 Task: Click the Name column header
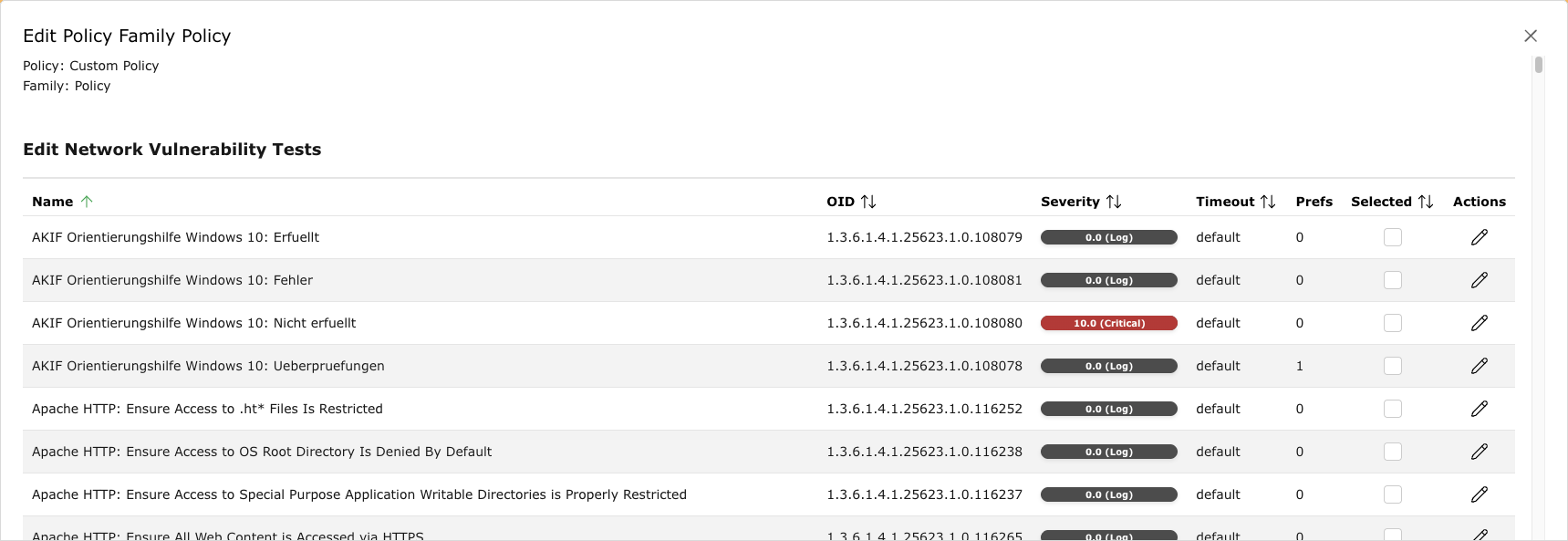click(52, 202)
